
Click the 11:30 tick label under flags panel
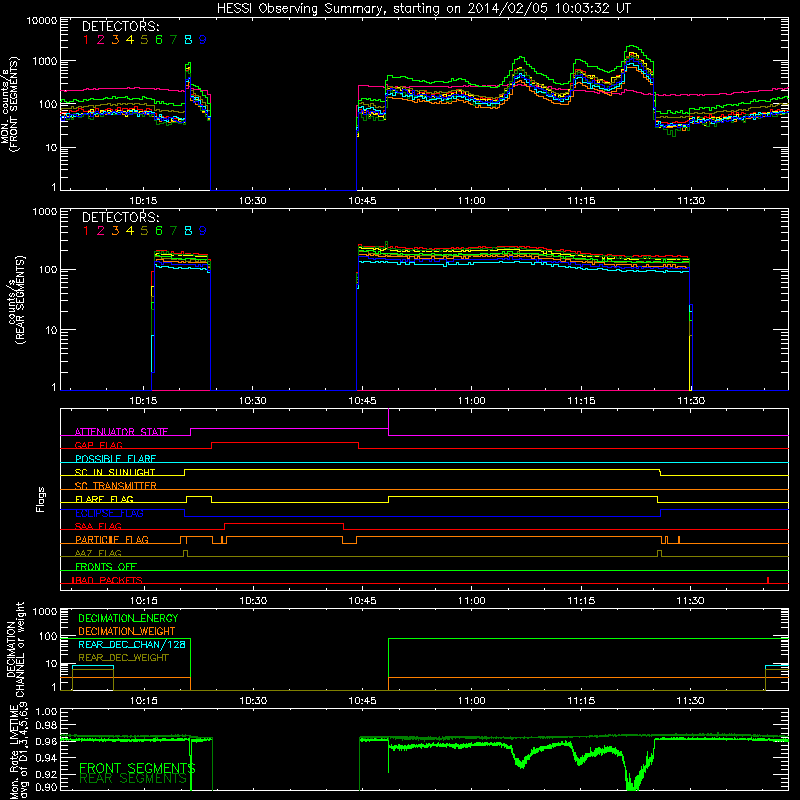[690, 601]
